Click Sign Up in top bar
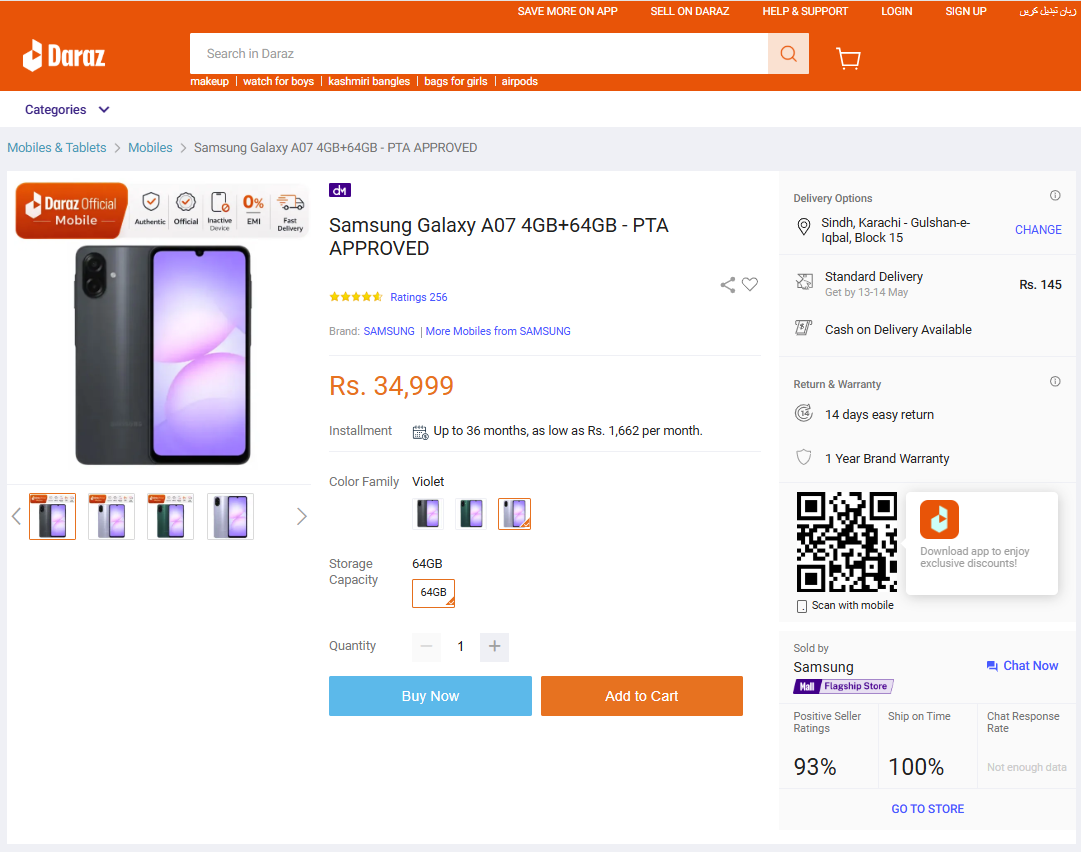Viewport: 1081px width, 852px height. pos(966,11)
